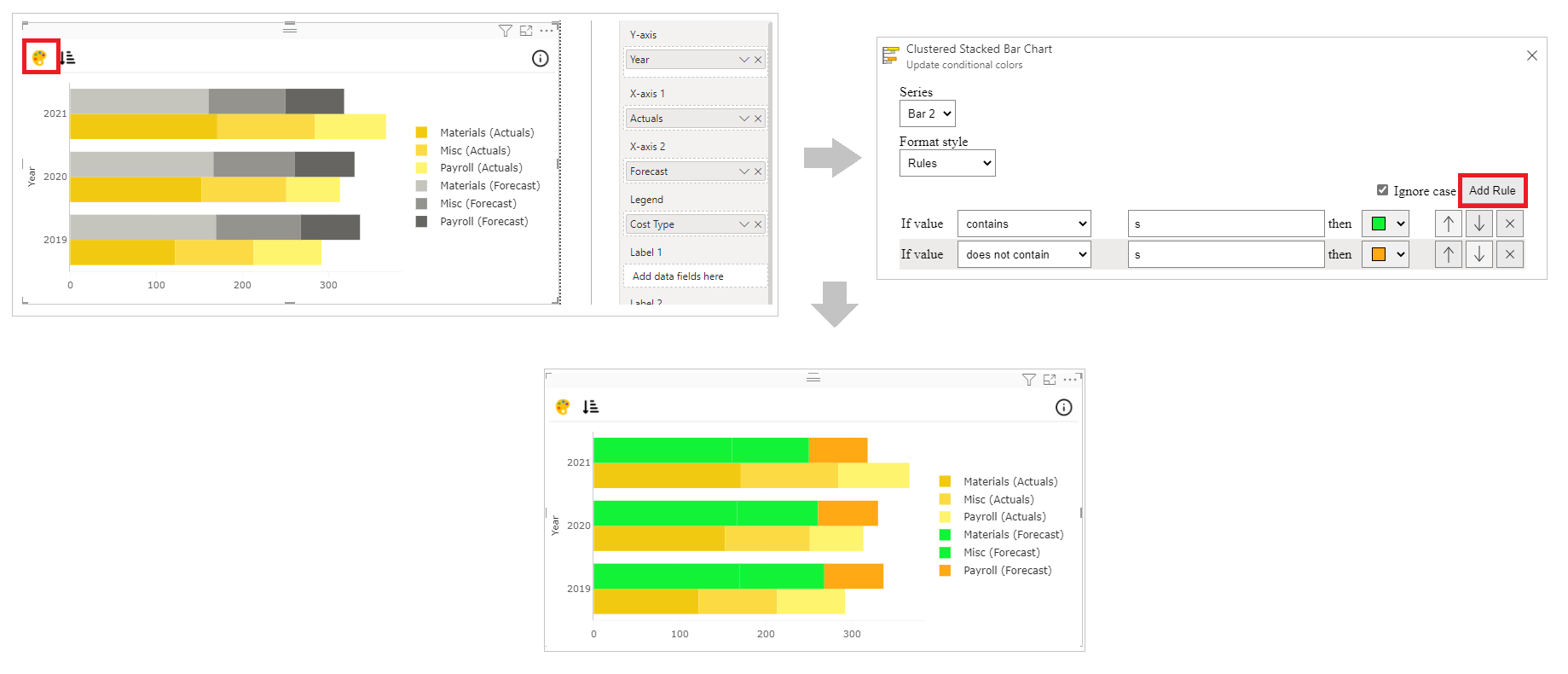
Task: Select Materials (Forecast) legend item in top chart
Action: [478, 186]
